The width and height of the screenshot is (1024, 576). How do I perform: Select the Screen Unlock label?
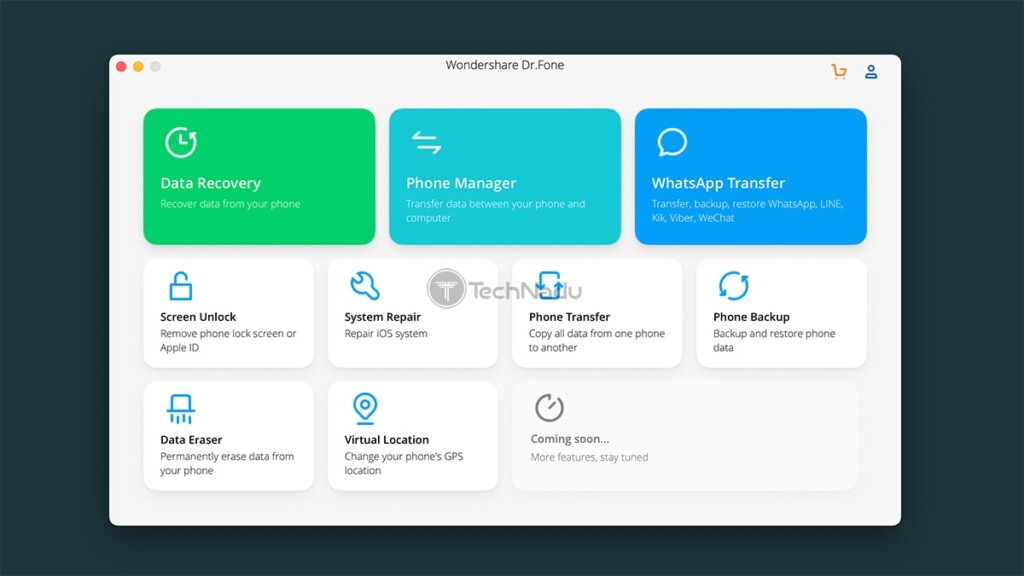(198, 317)
